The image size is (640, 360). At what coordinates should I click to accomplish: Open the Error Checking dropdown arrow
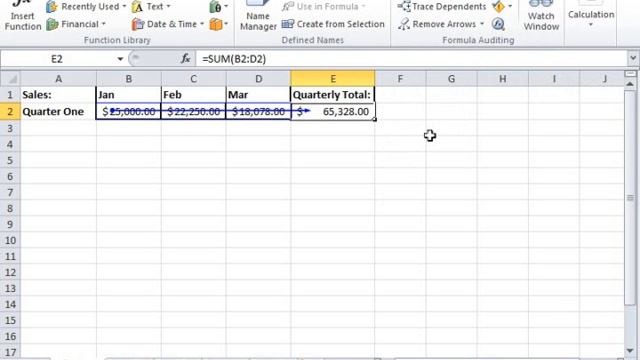(510, 7)
